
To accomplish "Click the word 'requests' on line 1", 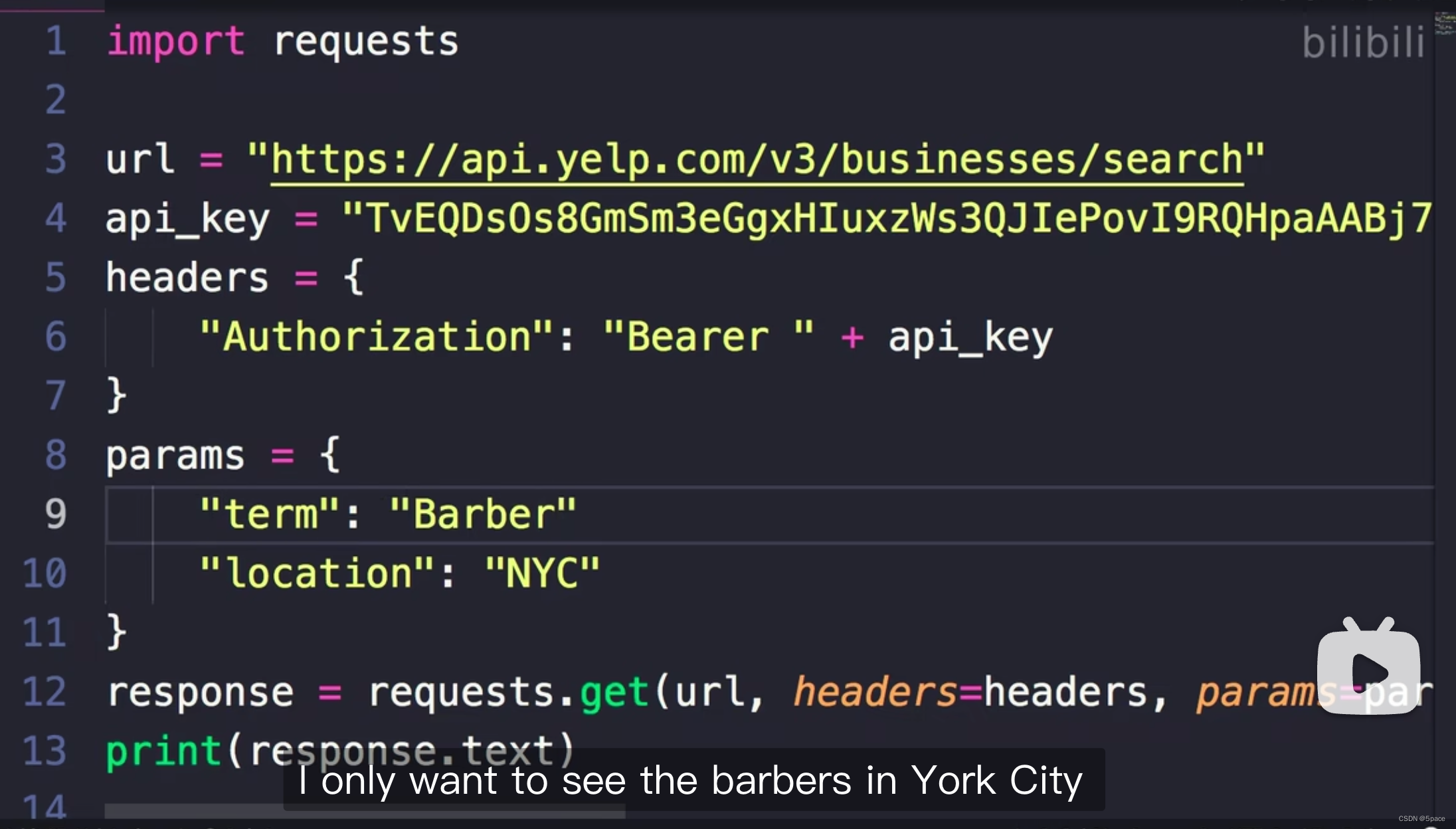I will coord(366,43).
